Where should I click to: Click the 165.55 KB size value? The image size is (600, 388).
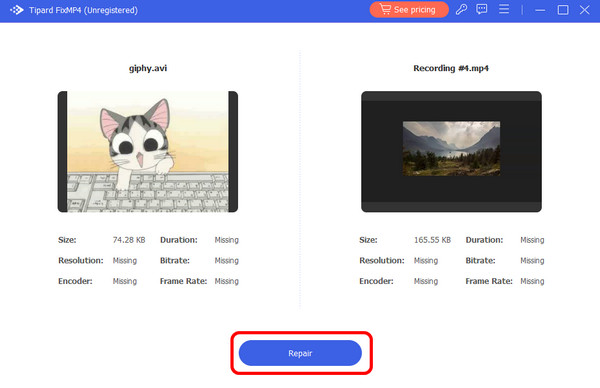432,240
